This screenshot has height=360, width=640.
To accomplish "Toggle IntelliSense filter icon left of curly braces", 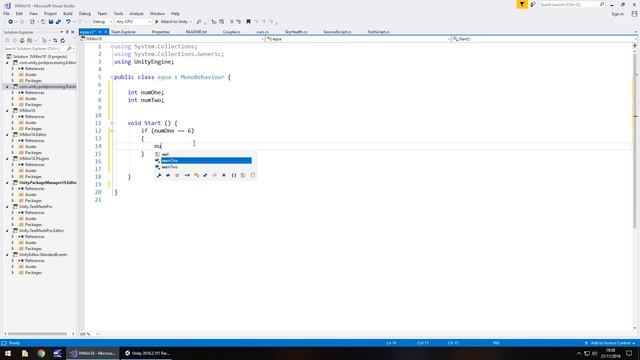I will click(224, 176).
